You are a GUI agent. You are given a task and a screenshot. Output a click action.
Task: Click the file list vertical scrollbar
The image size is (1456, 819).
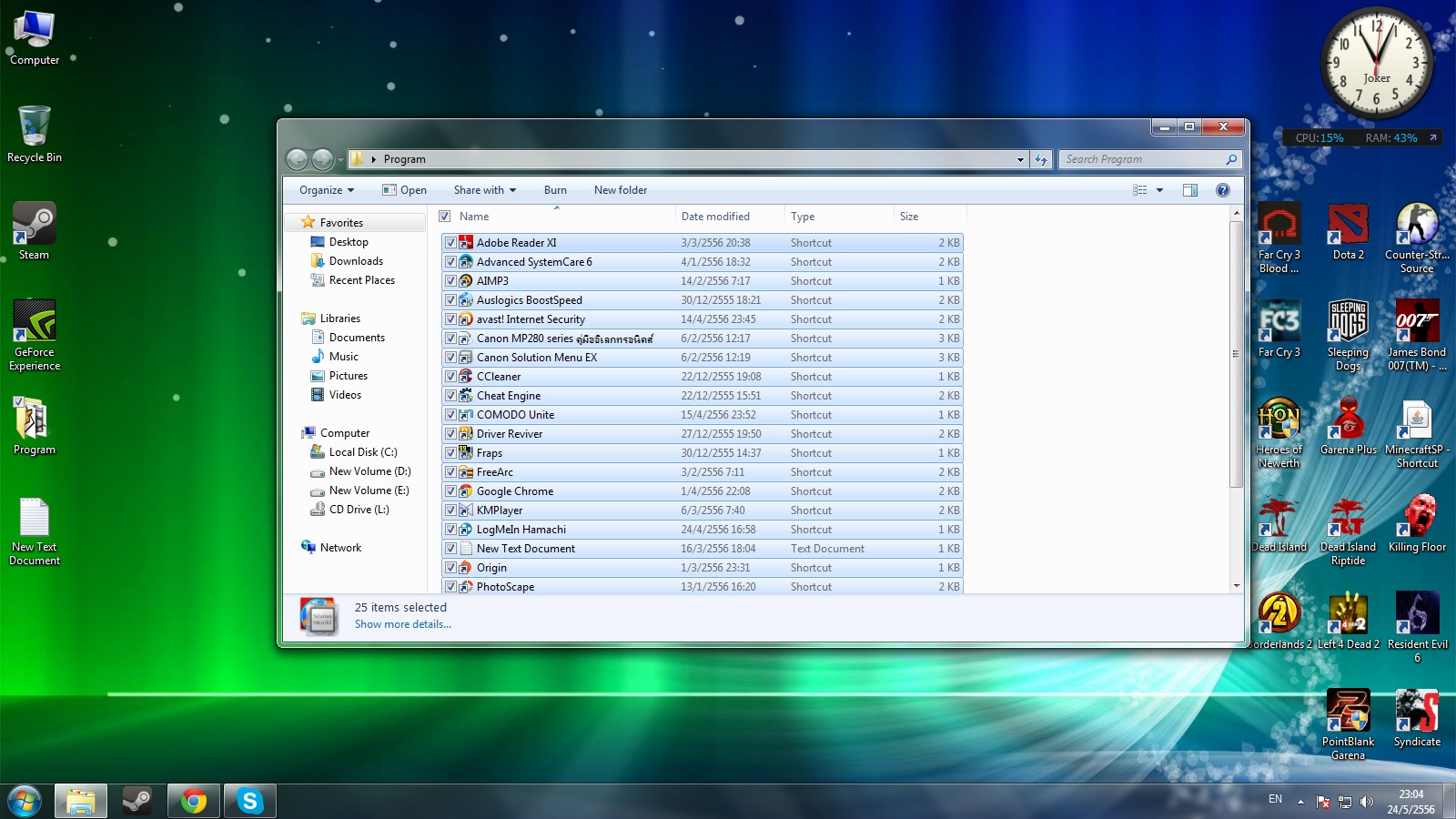(1236, 353)
